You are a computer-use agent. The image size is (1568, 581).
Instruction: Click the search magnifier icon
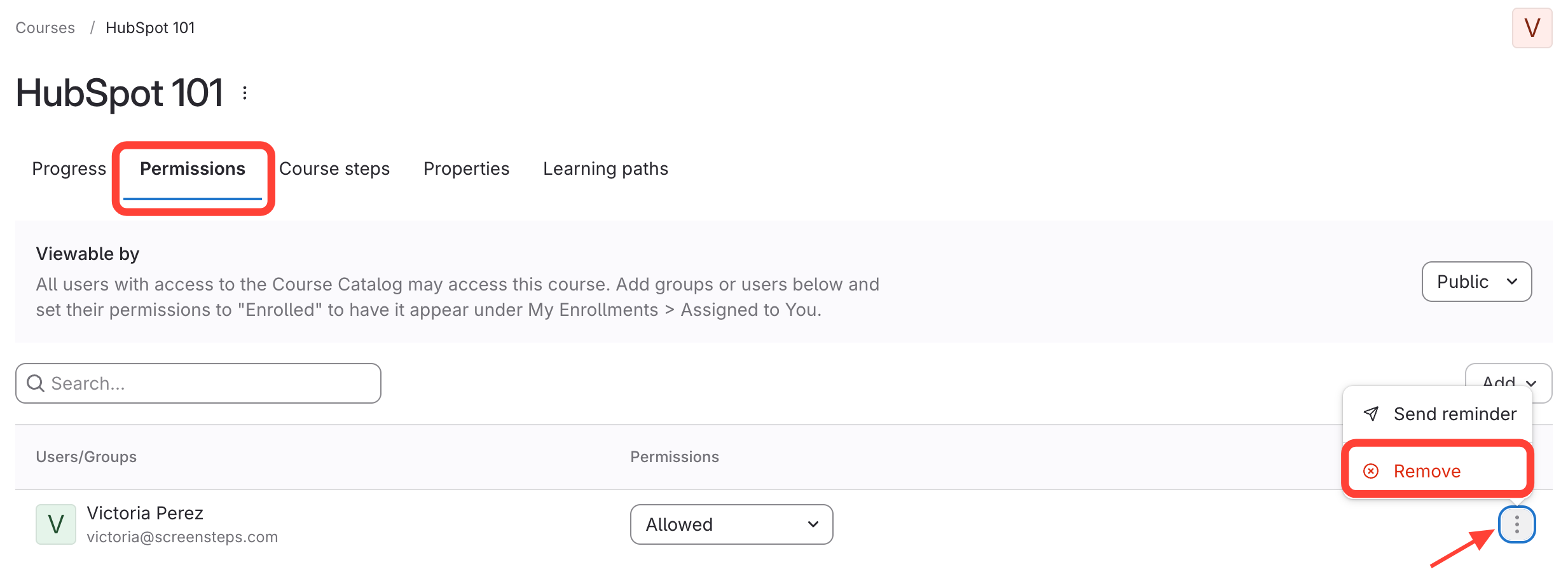tap(36, 383)
